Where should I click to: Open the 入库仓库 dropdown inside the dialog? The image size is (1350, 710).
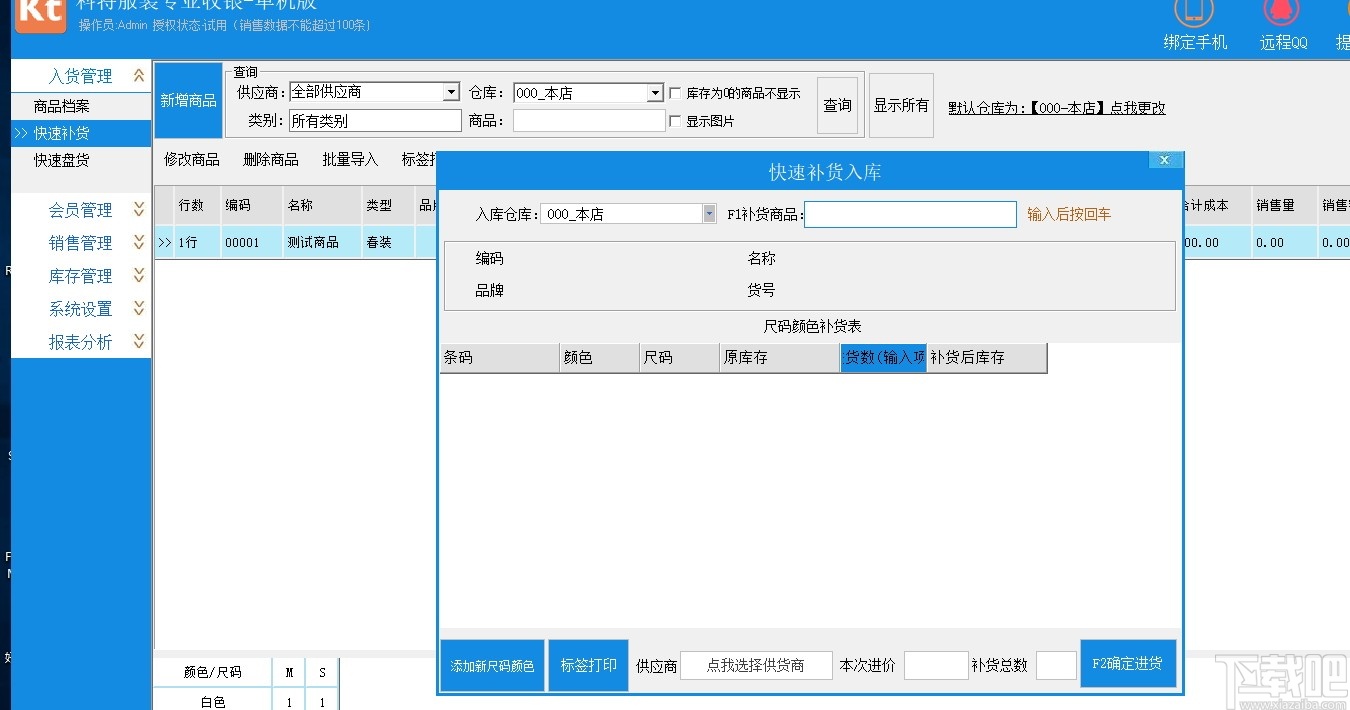point(709,213)
